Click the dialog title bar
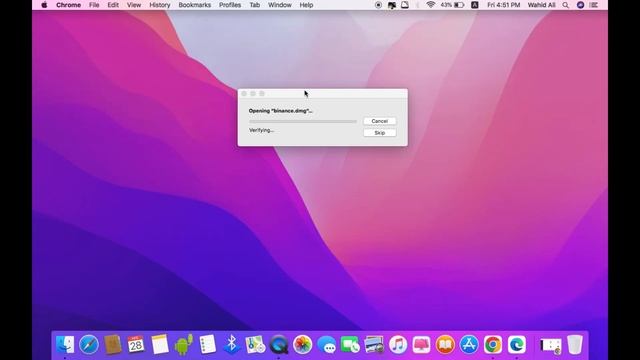 coord(322,93)
